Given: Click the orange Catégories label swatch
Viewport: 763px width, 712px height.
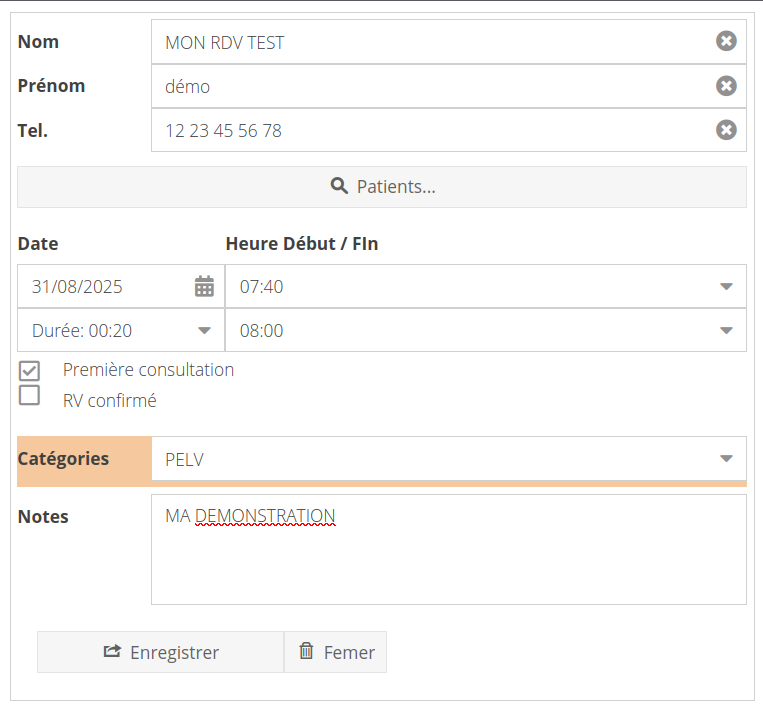Looking at the screenshot, I should pos(84,459).
